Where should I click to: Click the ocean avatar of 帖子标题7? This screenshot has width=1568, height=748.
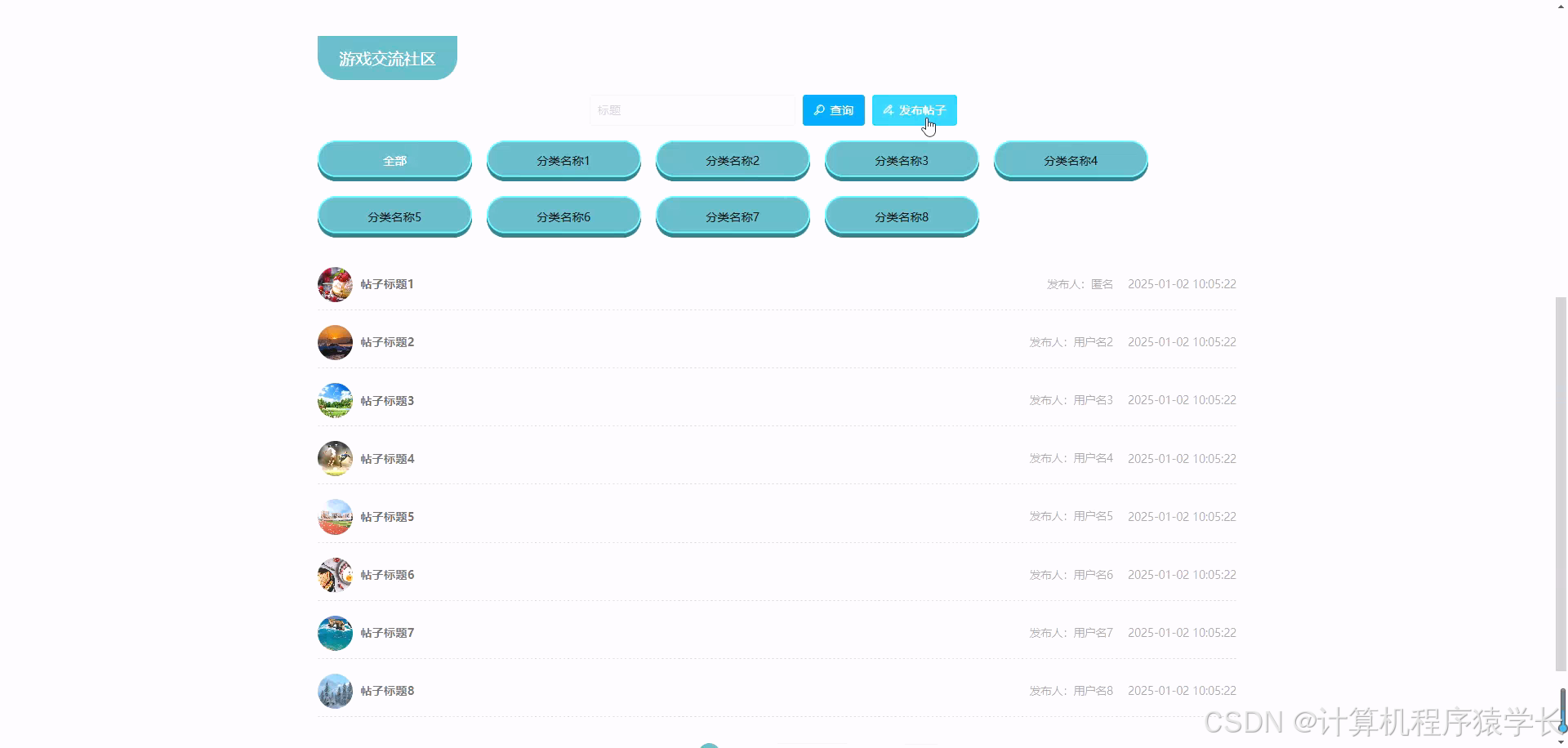point(335,633)
